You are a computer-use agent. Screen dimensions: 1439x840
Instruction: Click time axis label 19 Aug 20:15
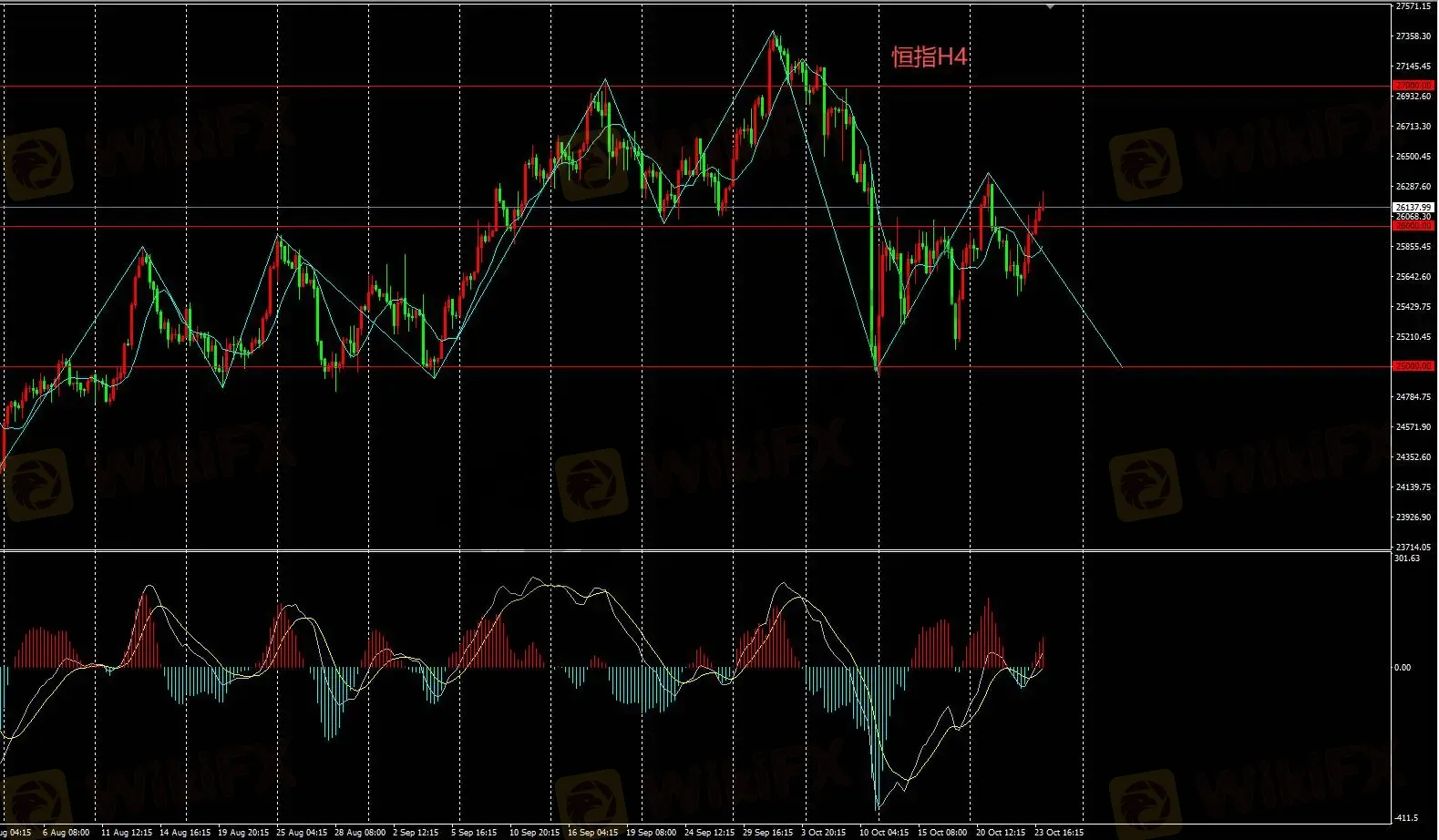tap(243, 833)
